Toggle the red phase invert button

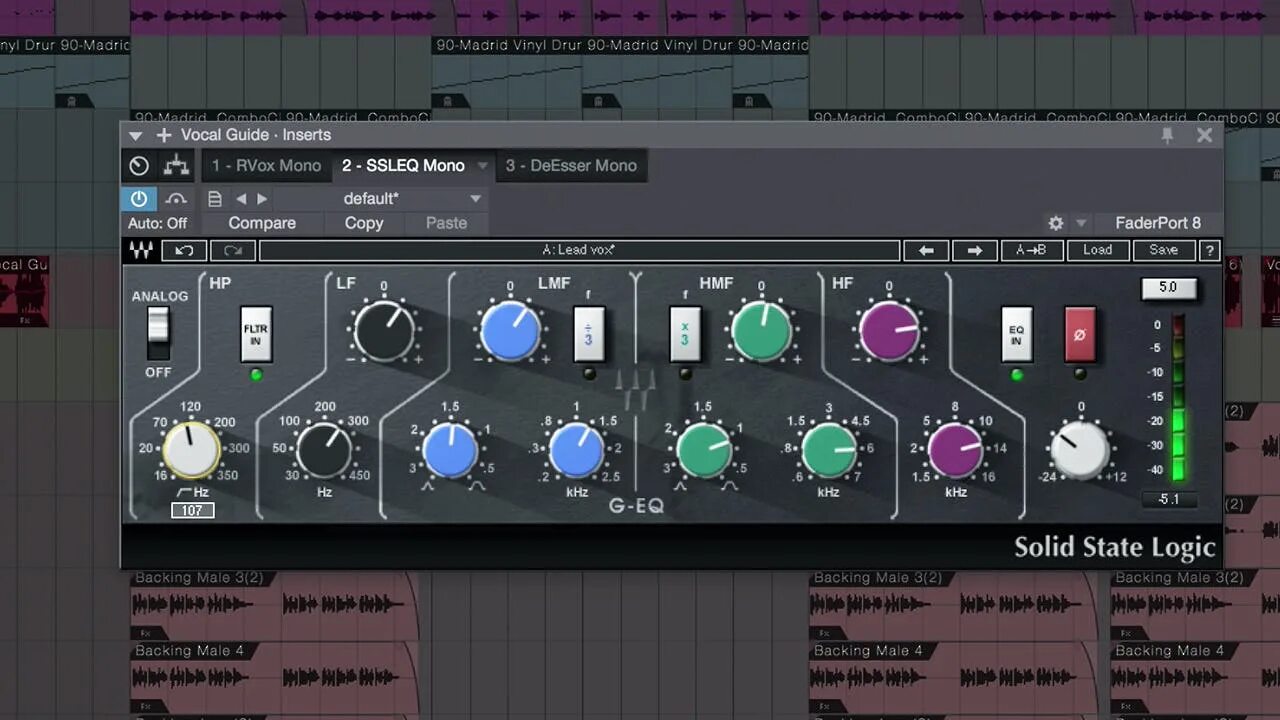[1080, 334]
